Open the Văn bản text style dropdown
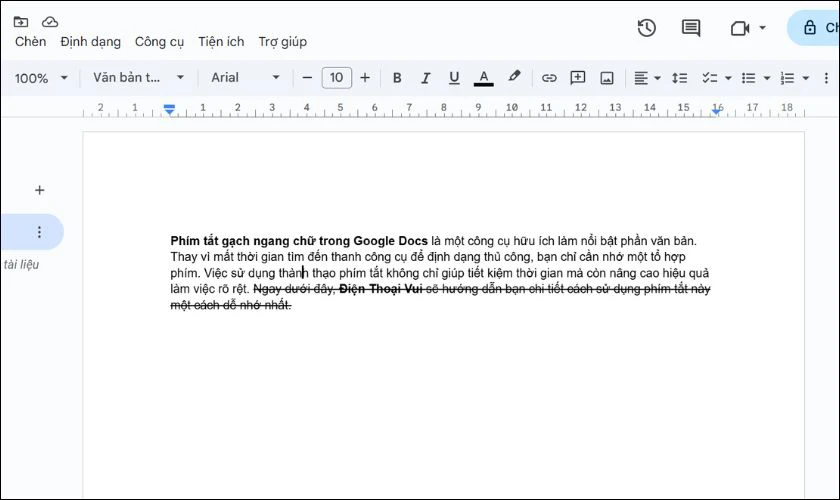This screenshot has height=500, width=840. click(139, 78)
